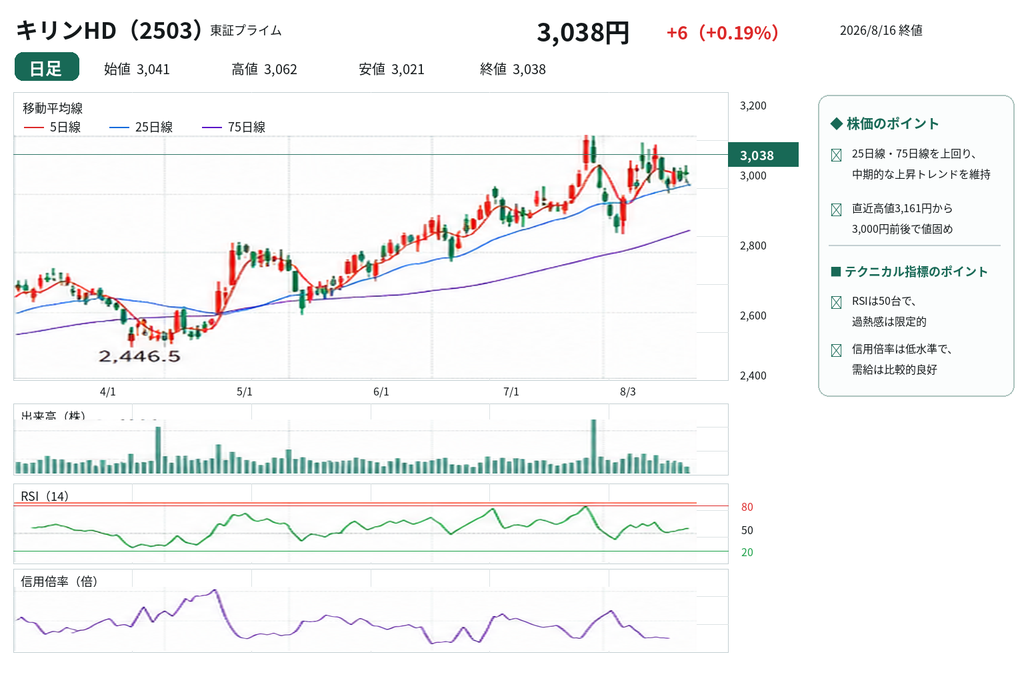Image resolution: width=1024 pixels, height=683 pixels.
Task: Click the RSI 80 upper threshold label
Action: click(x=747, y=507)
